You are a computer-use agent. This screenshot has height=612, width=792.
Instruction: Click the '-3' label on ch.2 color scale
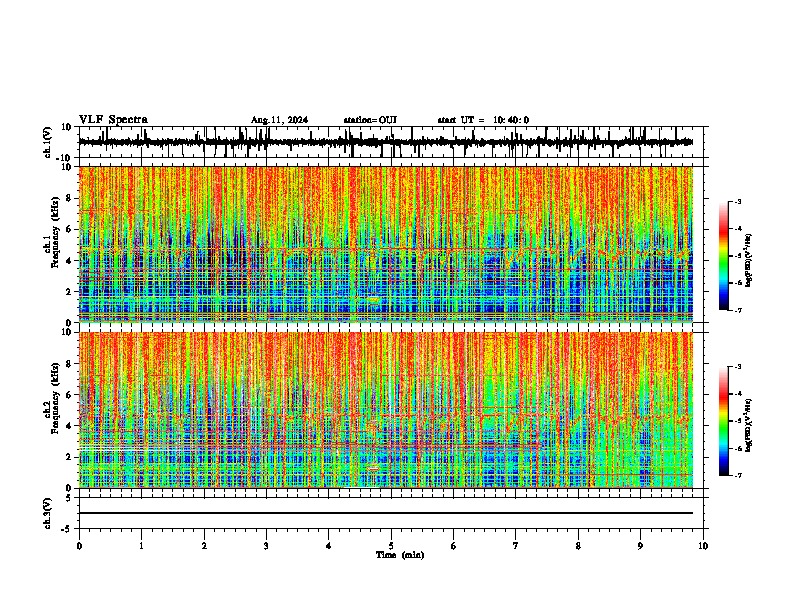(x=738, y=367)
